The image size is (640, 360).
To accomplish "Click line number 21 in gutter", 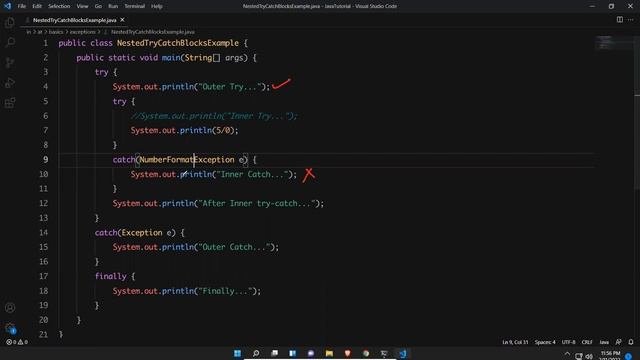I will pos(44,335).
